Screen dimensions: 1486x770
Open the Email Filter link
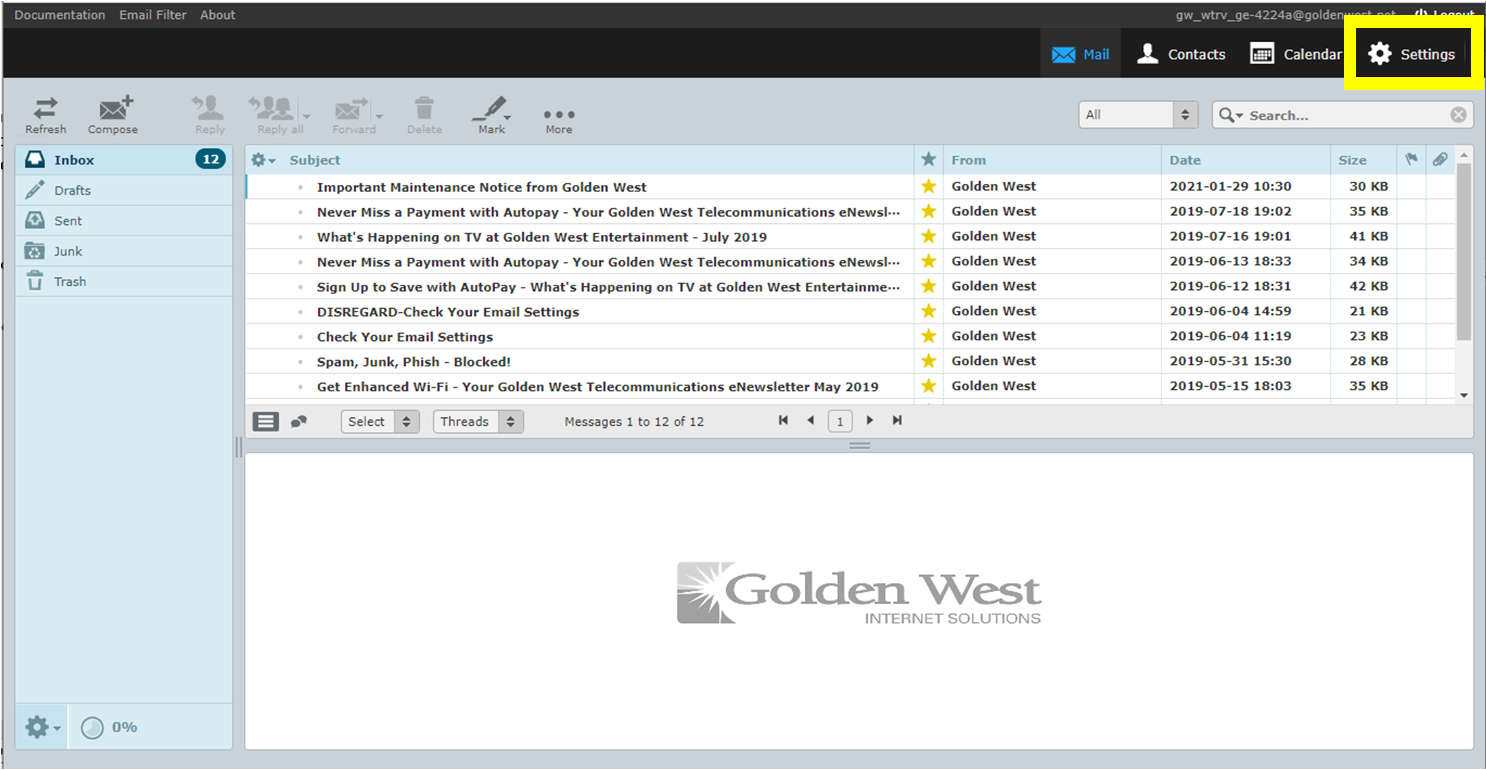(153, 15)
